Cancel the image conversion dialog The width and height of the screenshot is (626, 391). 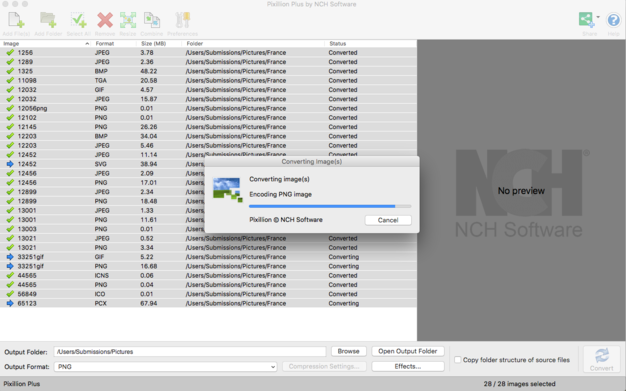click(388, 220)
